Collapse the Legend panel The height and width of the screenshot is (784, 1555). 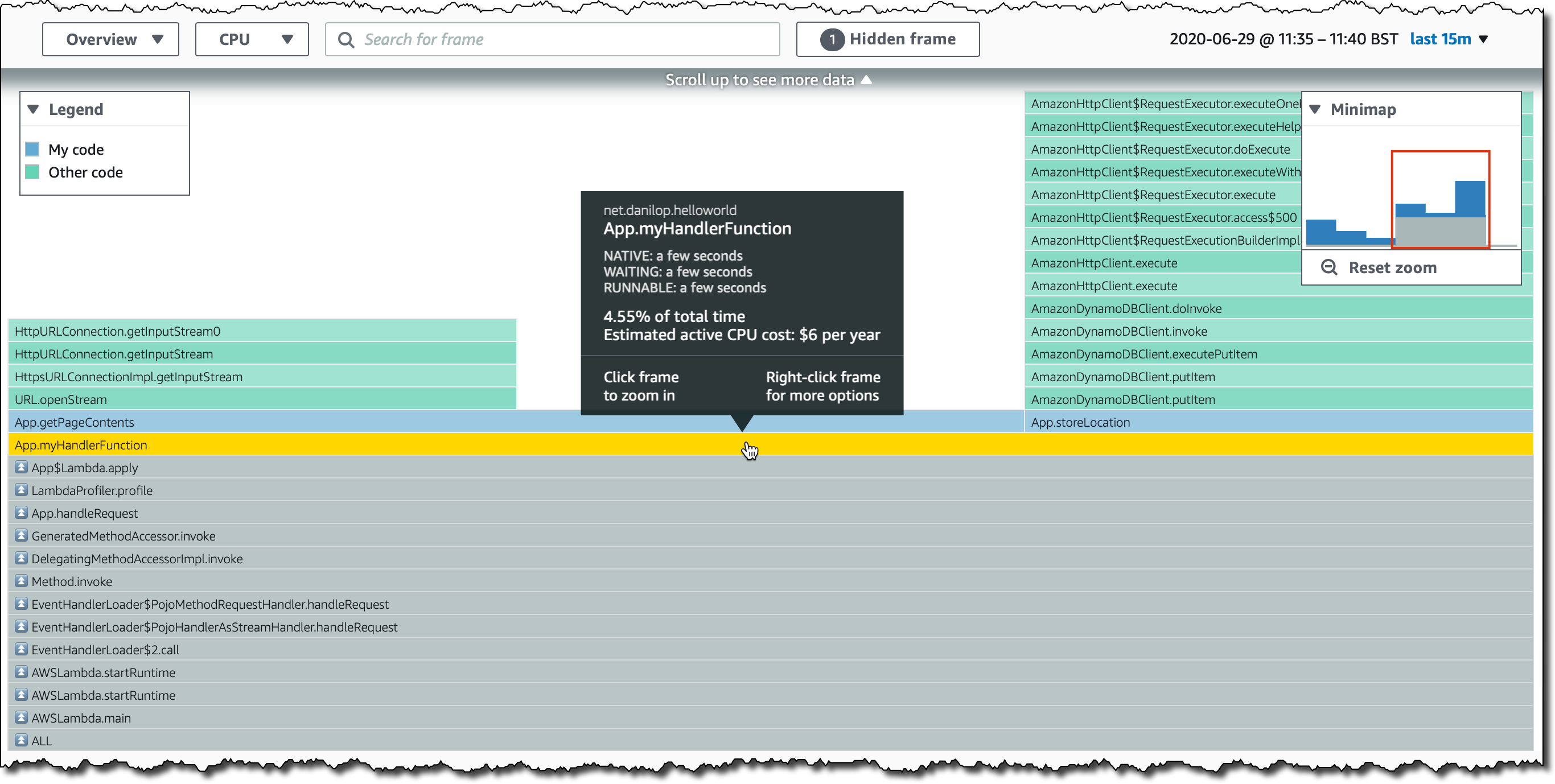34,109
